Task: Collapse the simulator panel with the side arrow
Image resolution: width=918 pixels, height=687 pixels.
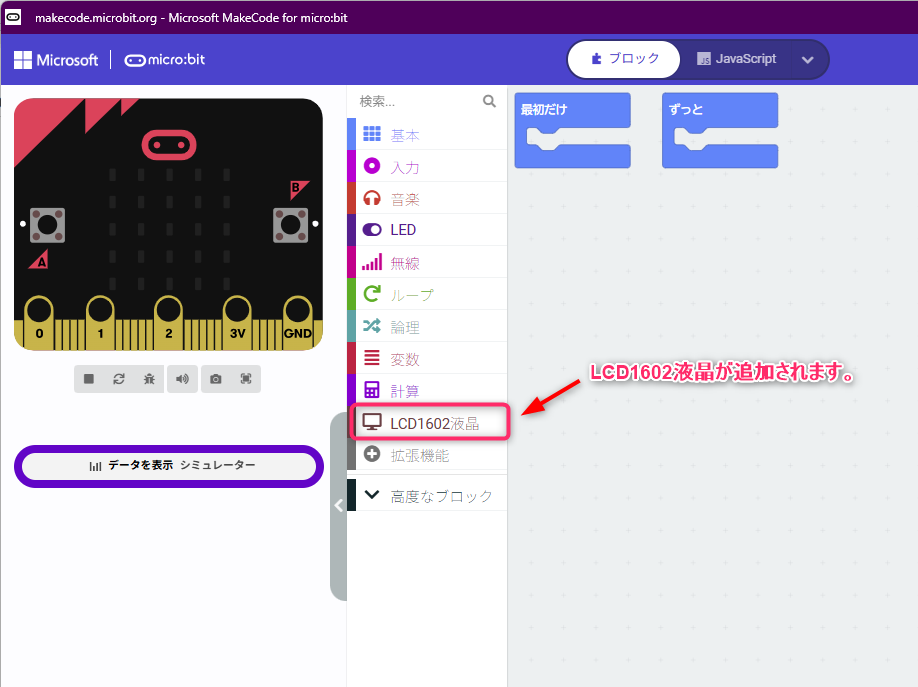Action: point(338,505)
